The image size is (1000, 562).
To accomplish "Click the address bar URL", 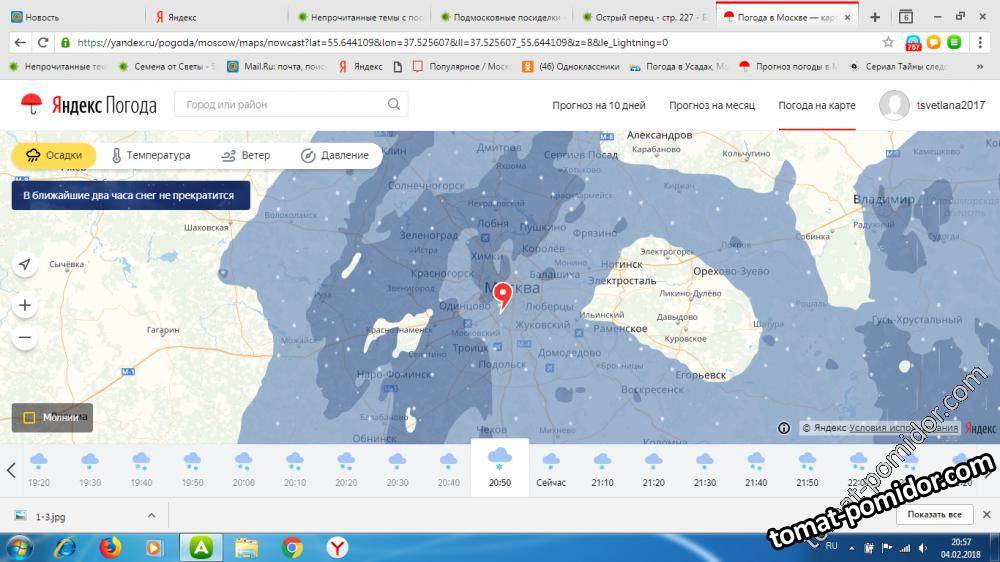I will pos(372,43).
